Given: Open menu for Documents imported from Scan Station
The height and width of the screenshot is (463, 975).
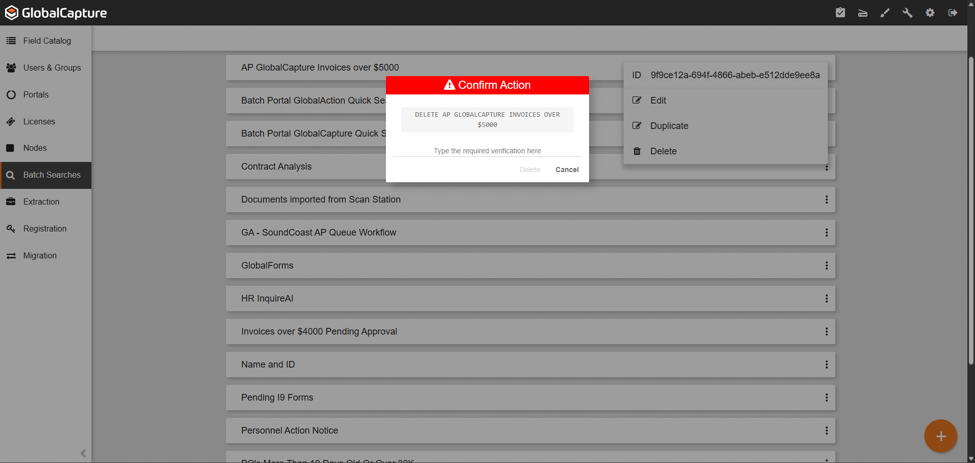Looking at the screenshot, I should click(x=826, y=199).
